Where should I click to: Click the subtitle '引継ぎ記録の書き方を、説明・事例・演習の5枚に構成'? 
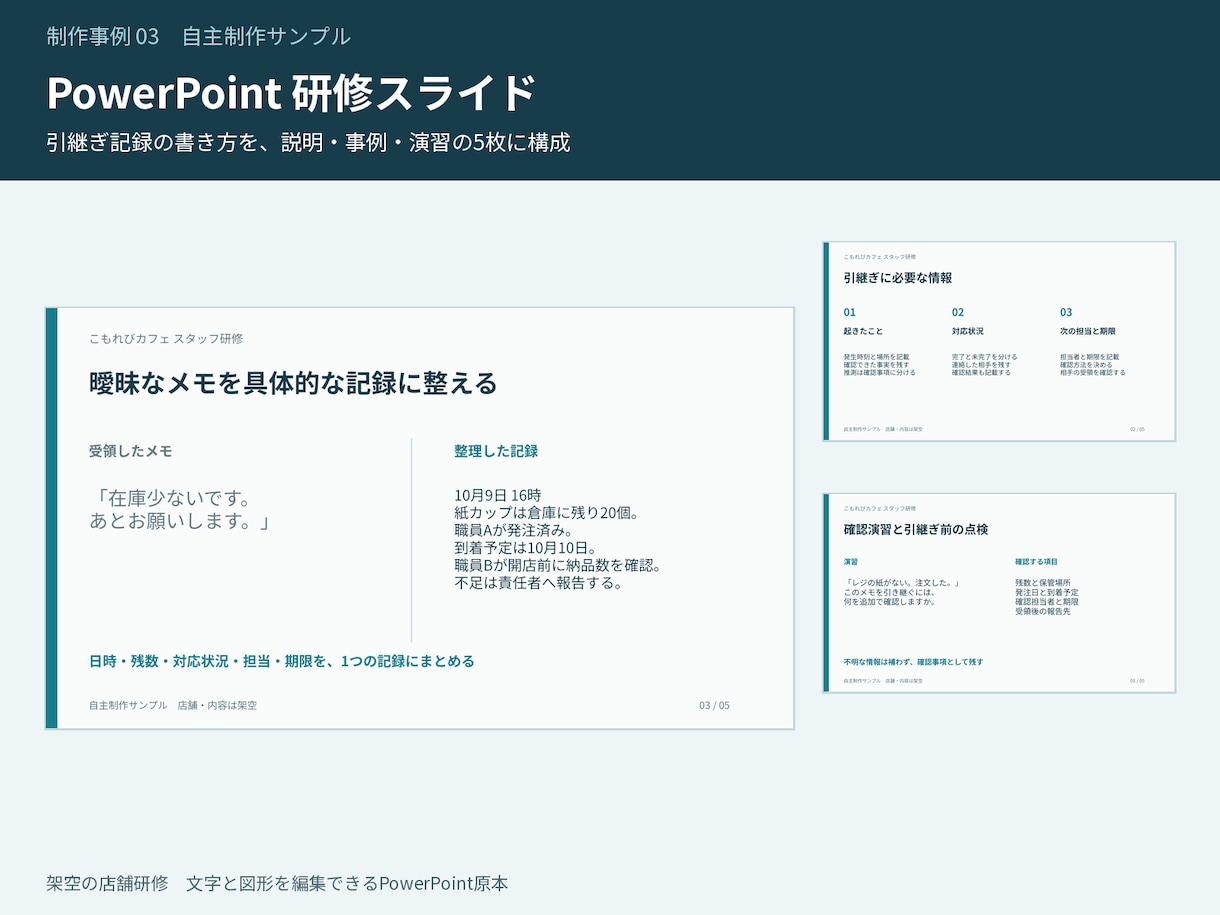[308, 142]
